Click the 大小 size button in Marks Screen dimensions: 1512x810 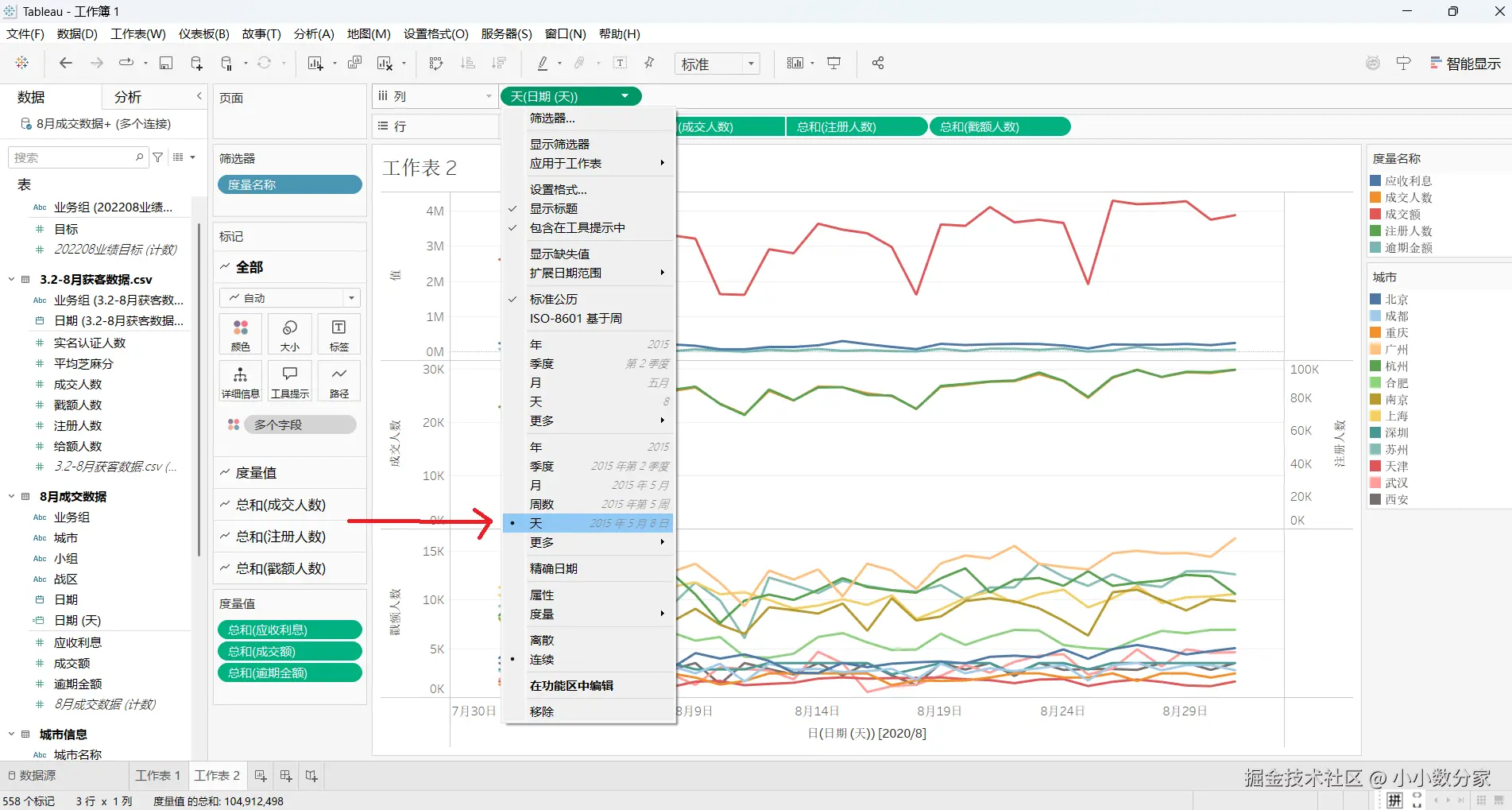point(290,335)
